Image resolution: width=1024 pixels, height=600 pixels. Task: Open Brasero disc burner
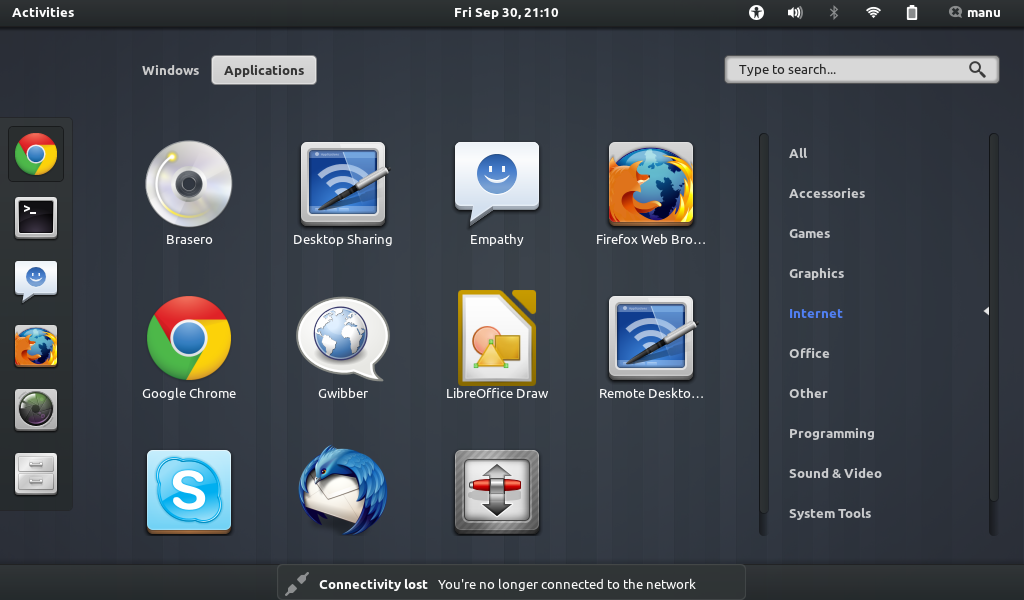pos(189,184)
